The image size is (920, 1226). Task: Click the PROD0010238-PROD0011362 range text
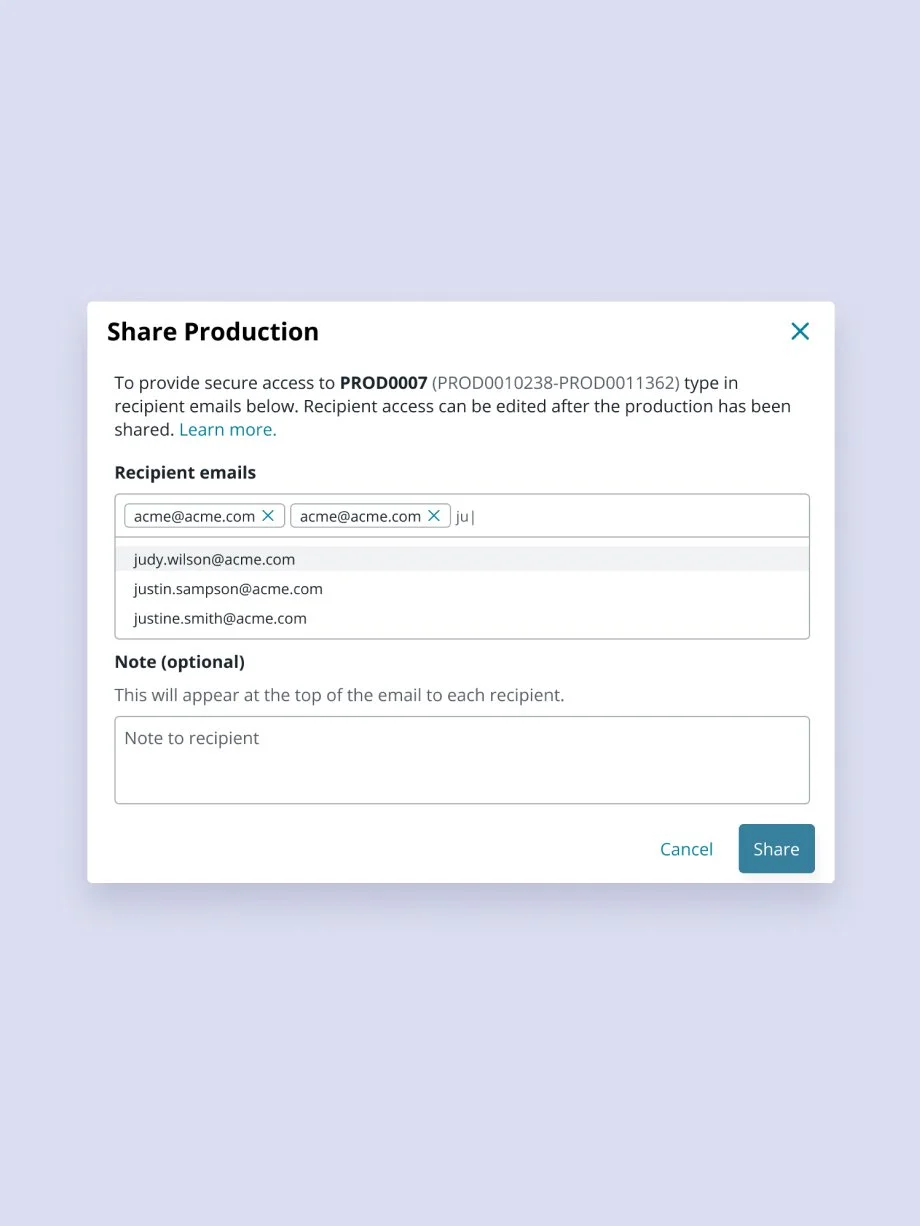(x=556, y=383)
